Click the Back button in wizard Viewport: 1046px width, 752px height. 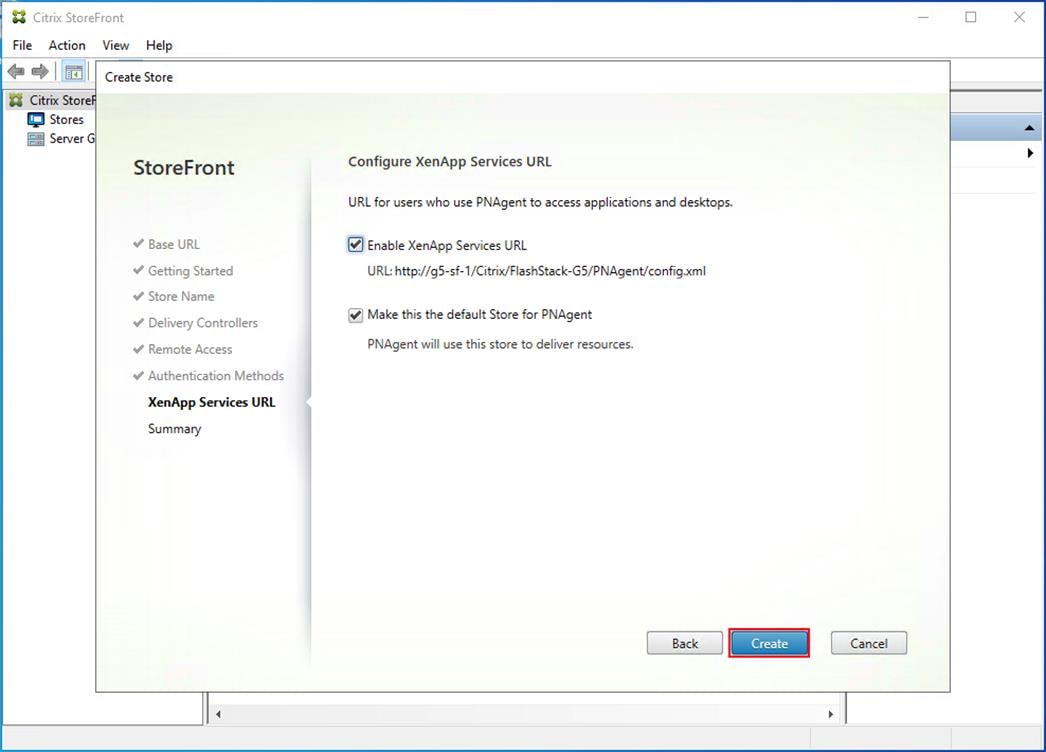point(684,643)
